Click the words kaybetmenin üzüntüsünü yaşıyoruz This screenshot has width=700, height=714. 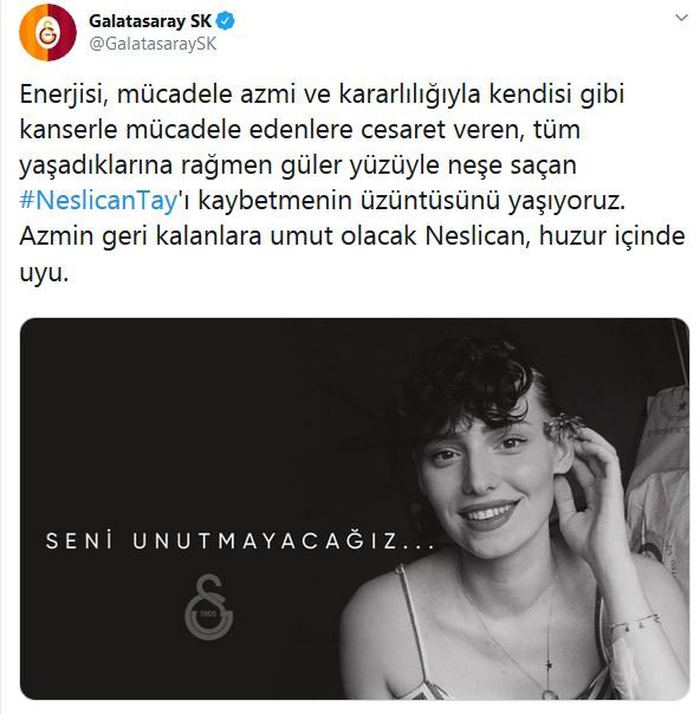(412, 201)
